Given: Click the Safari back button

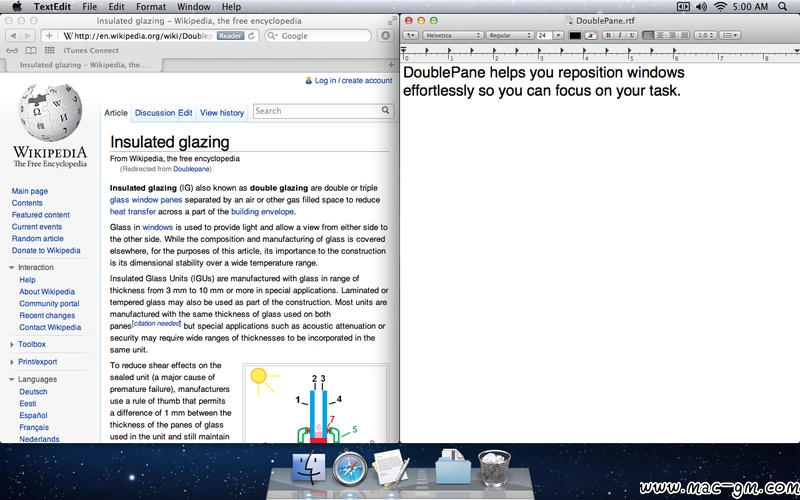Looking at the screenshot, I should coord(13,36).
